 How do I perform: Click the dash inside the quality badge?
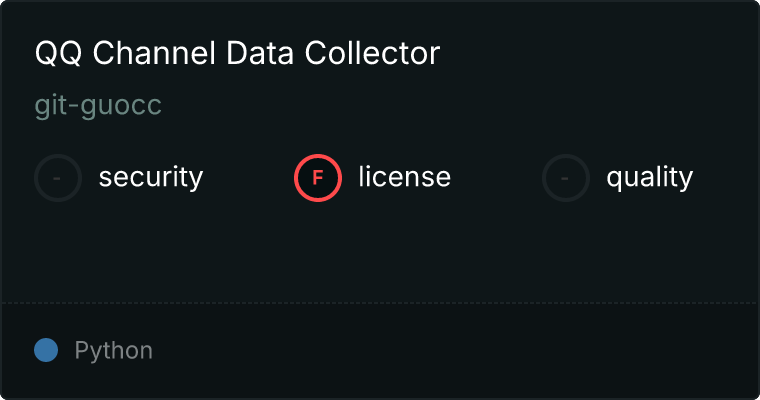pos(566,178)
